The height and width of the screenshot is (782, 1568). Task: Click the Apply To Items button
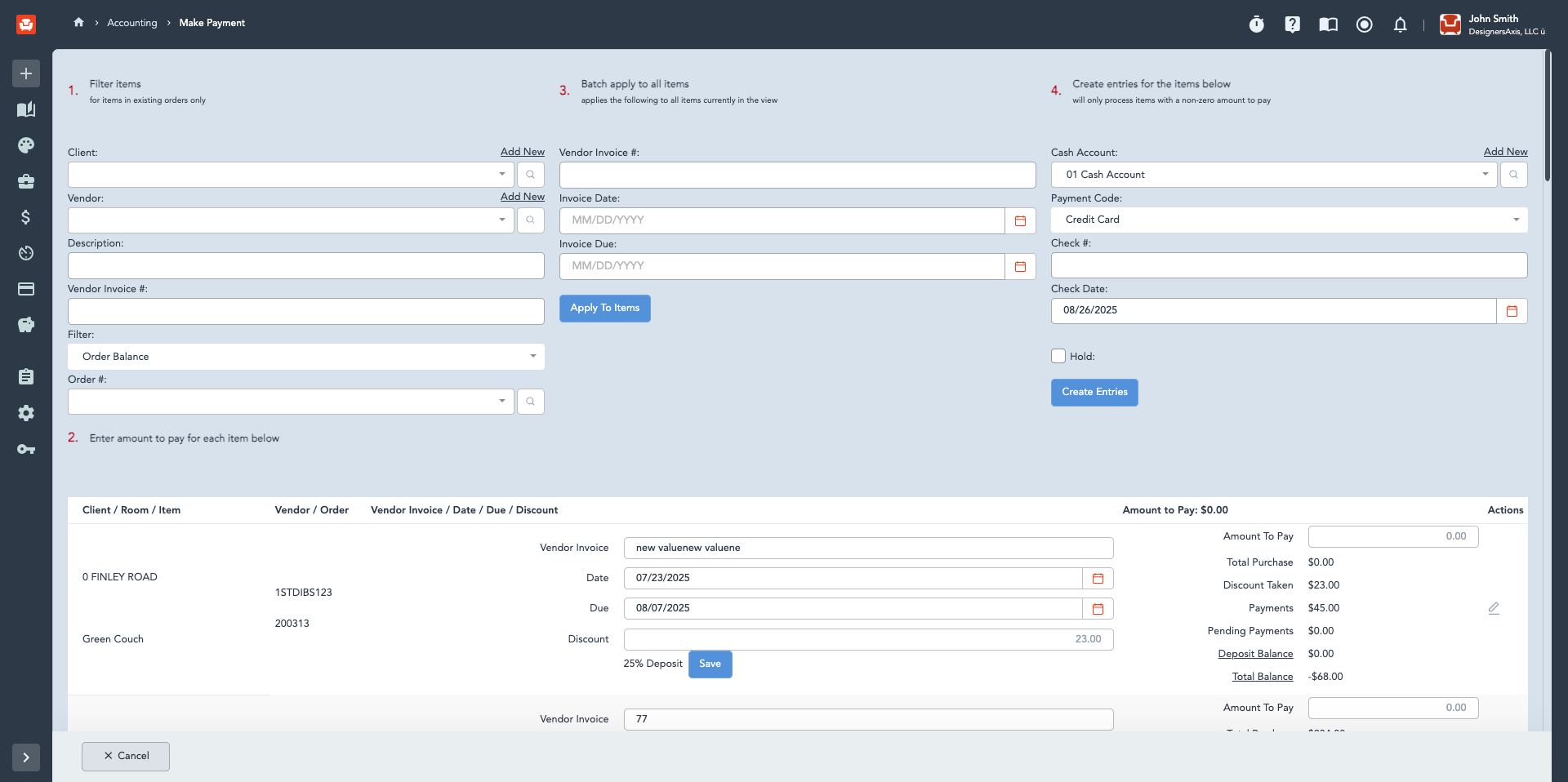[605, 309]
